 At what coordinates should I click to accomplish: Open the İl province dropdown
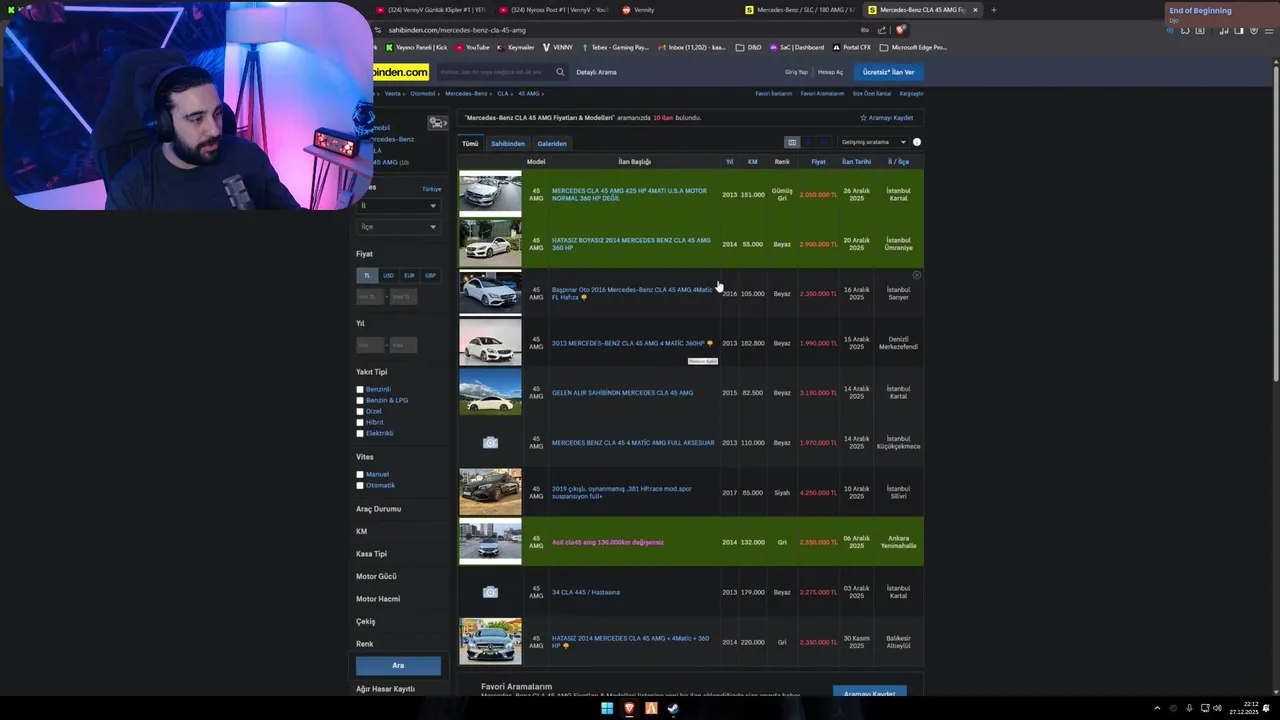[x=398, y=206]
